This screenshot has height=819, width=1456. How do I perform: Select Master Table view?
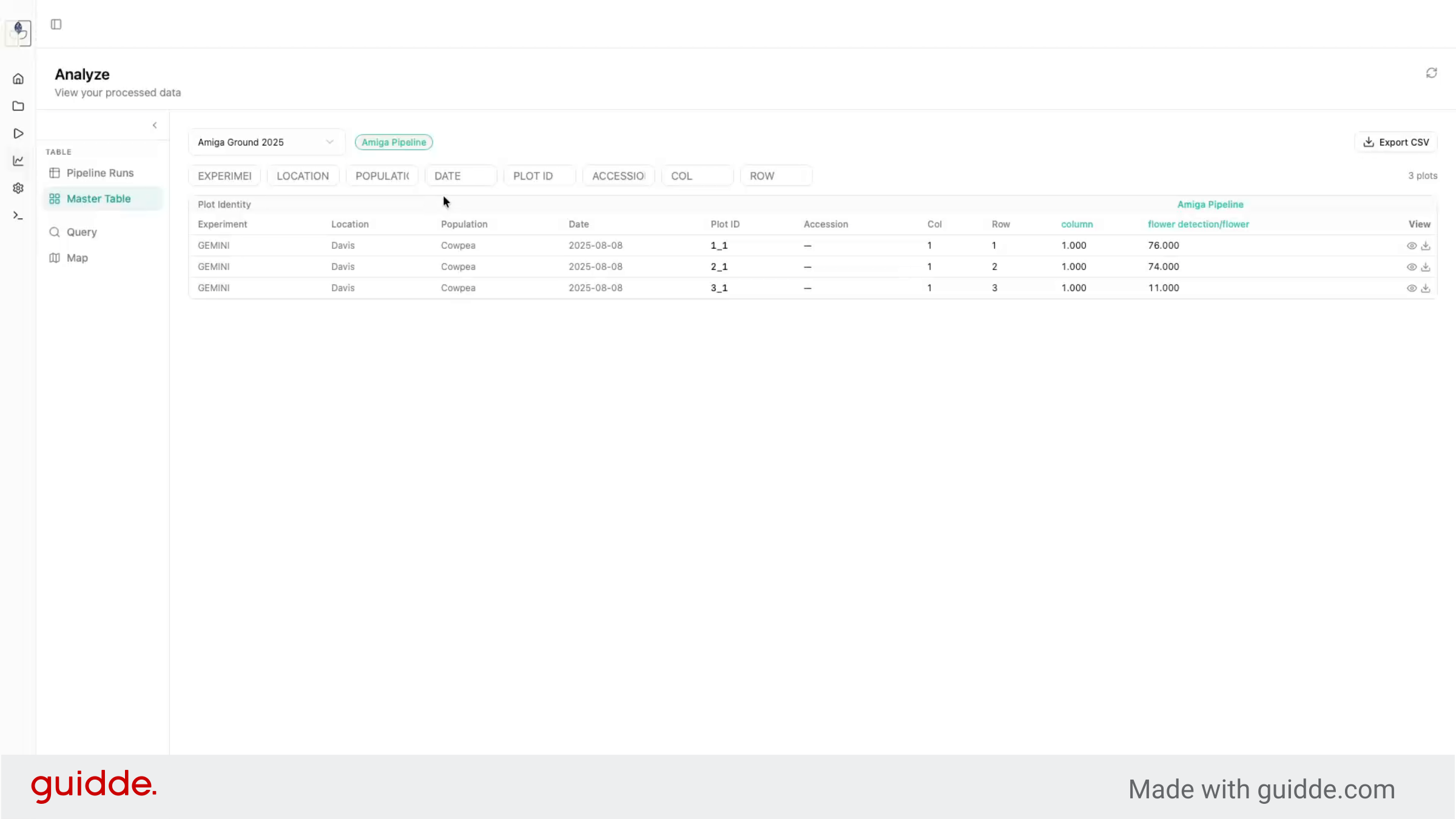tap(103, 198)
